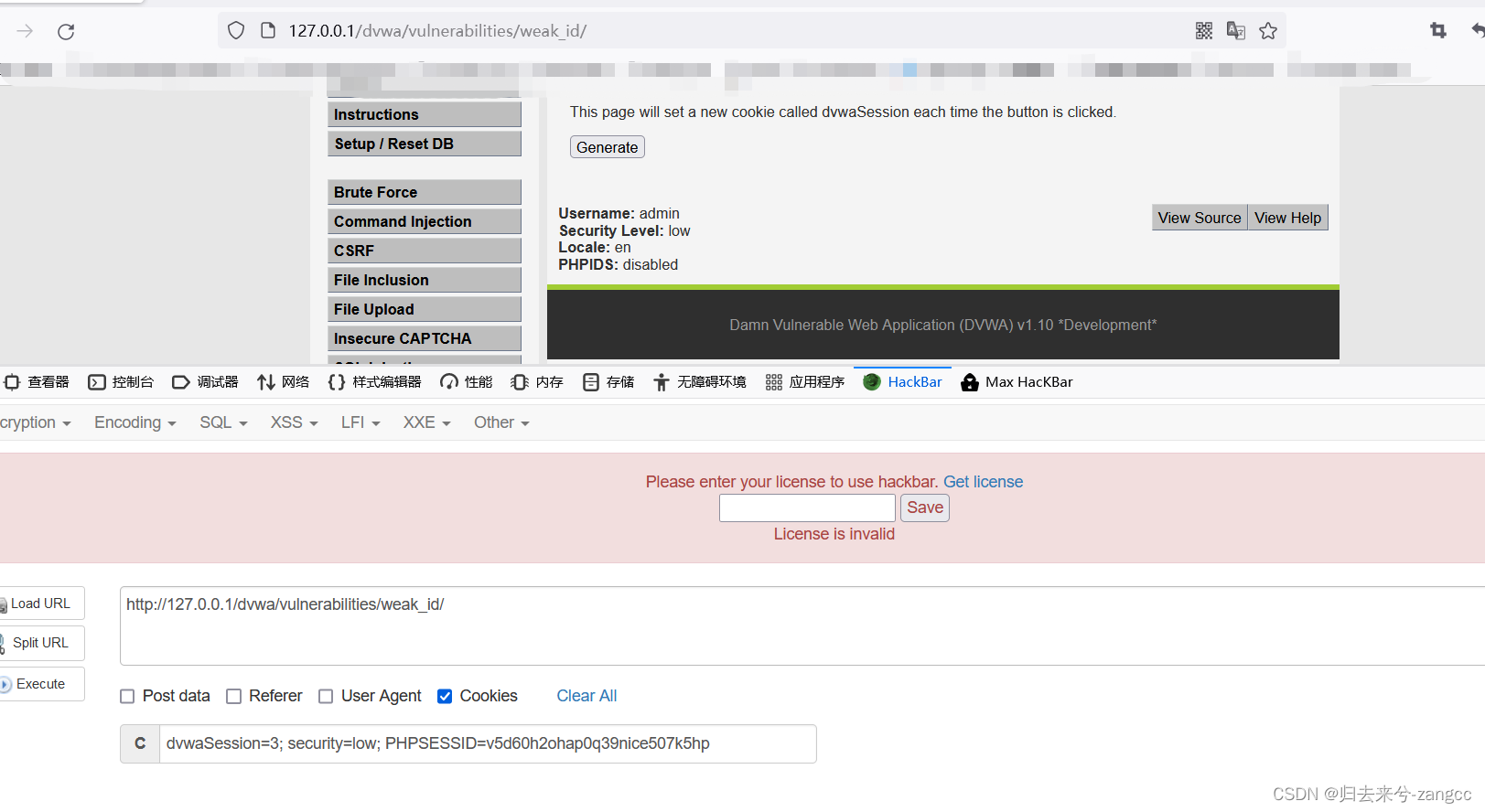The image size is (1485, 812).
Task: Open the Style Editor (样式编辑器) tab
Action: point(375,382)
